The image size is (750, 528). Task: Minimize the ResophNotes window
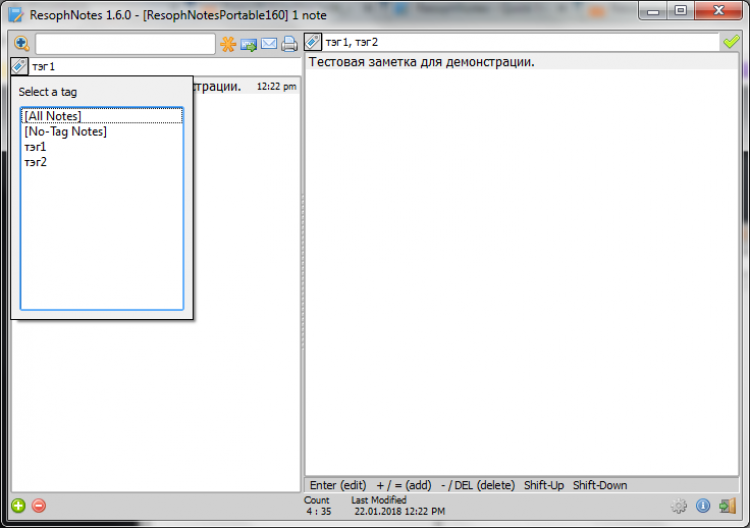click(653, 11)
